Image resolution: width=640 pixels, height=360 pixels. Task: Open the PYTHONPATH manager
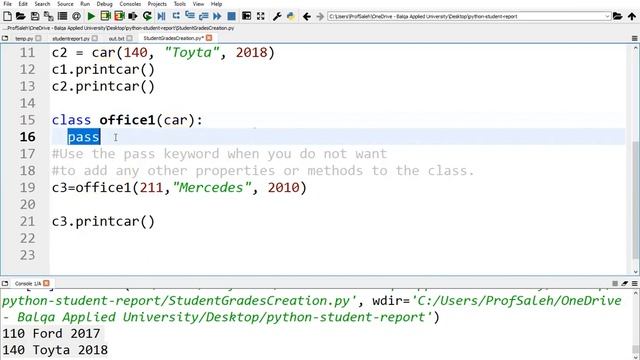[x=291, y=16]
